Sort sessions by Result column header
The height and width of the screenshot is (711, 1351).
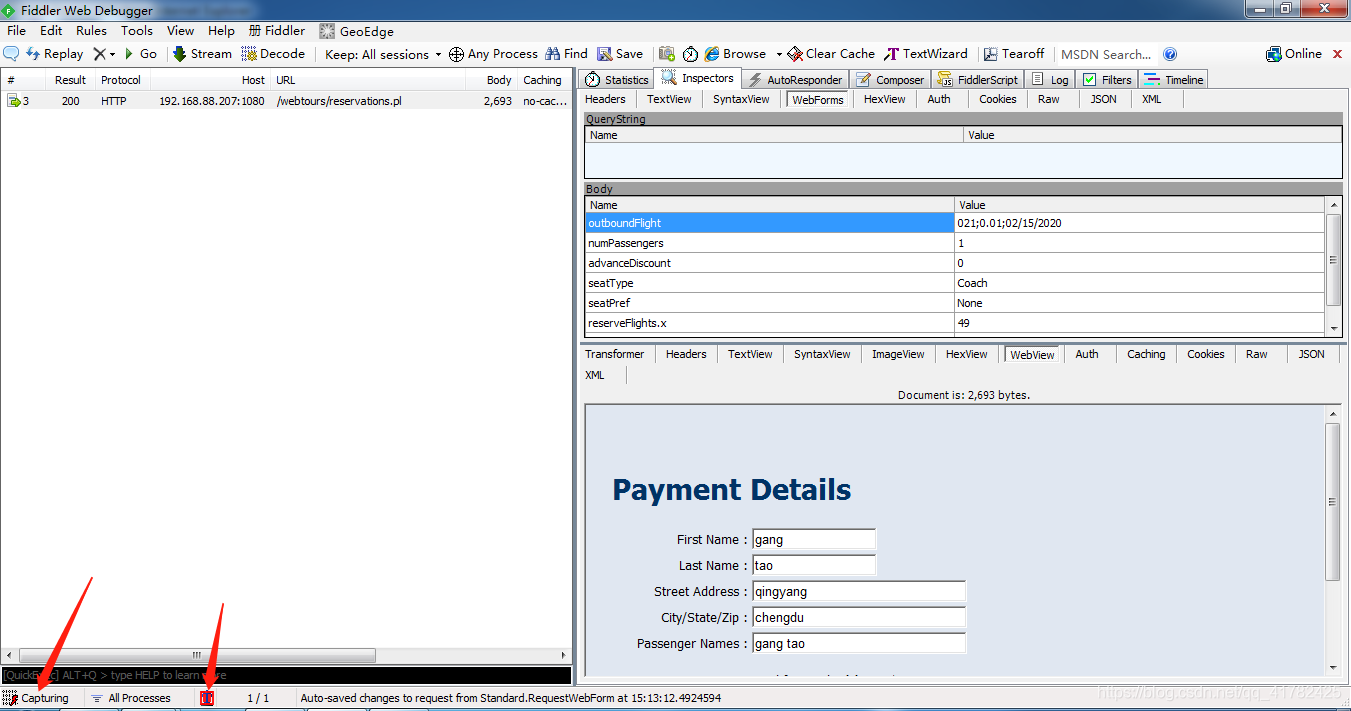pos(70,80)
